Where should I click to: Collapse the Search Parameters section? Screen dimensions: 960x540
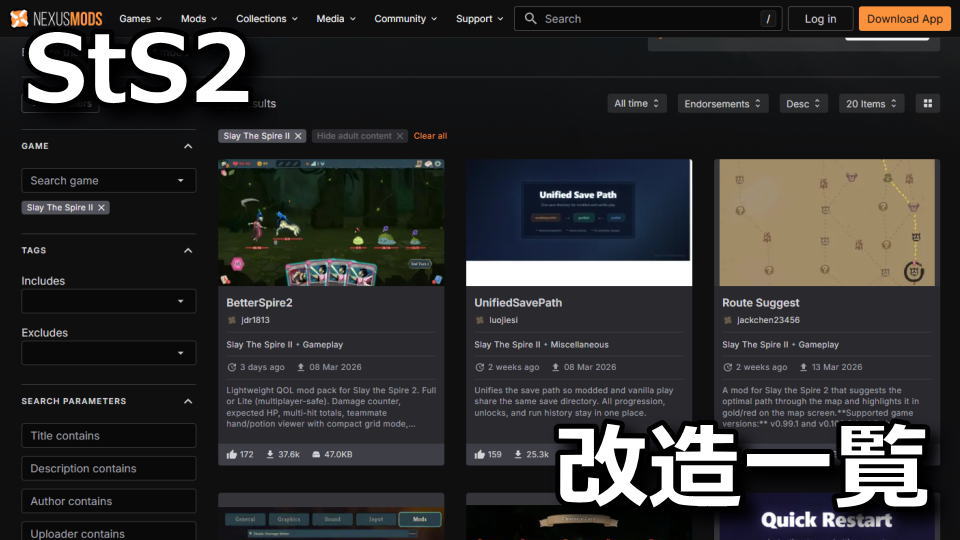[188, 402]
